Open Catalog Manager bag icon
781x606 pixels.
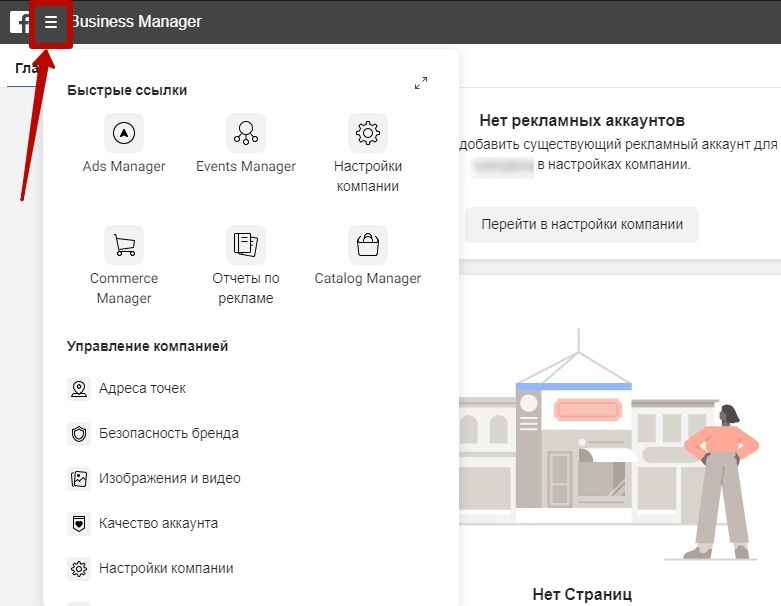368,245
